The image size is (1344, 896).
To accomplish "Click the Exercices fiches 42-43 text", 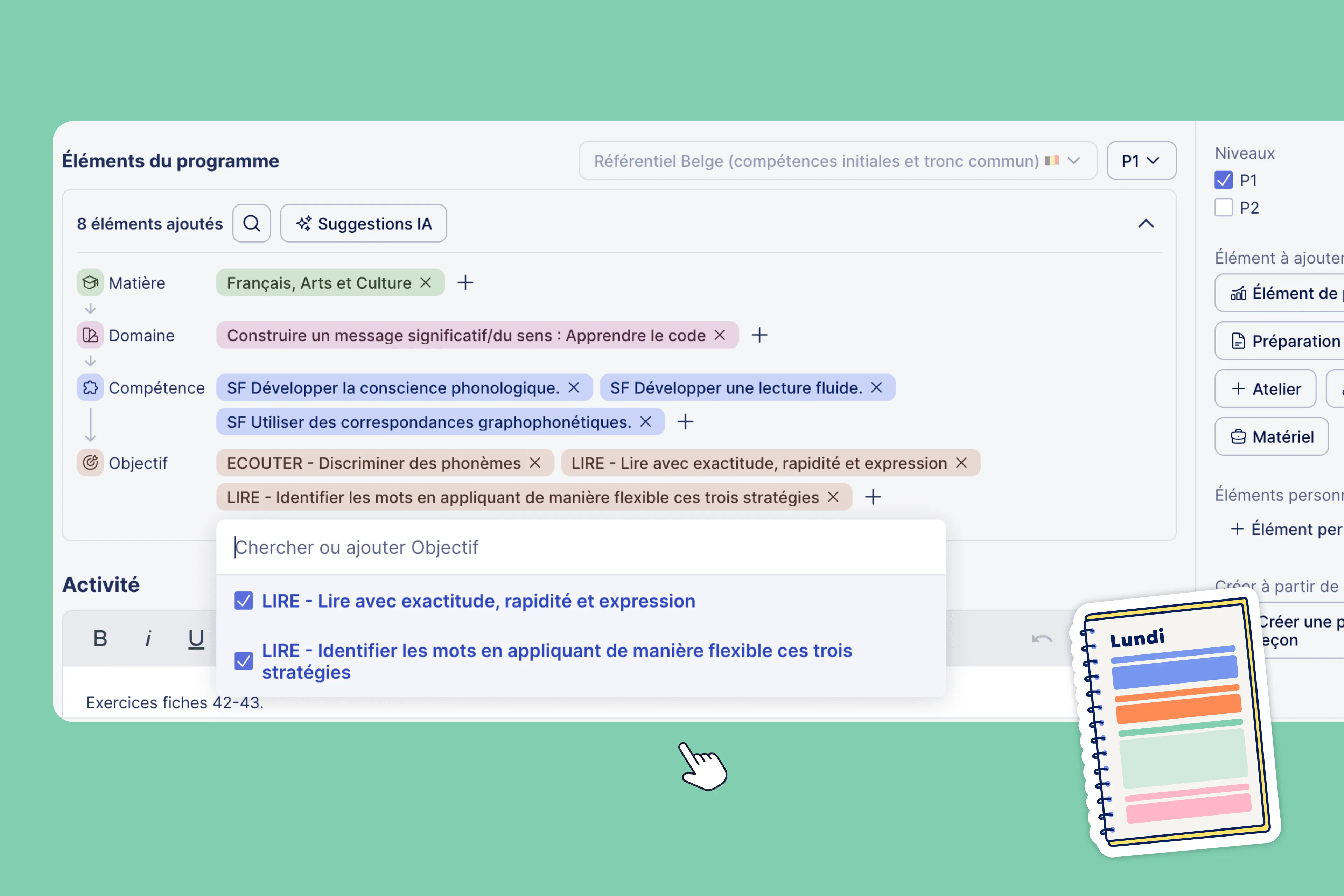I will tap(175, 703).
